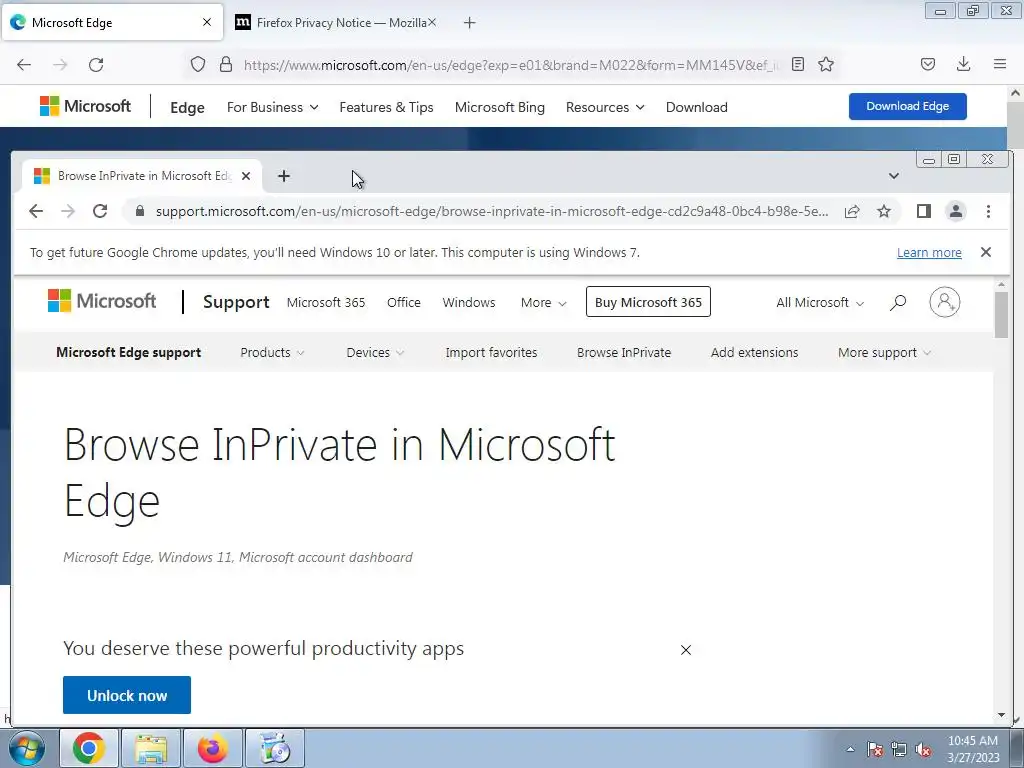This screenshot has height=768, width=1024.
Task: Close the Microsoft Edge tab in Firefox
Action: pyautogui.click(x=207, y=22)
